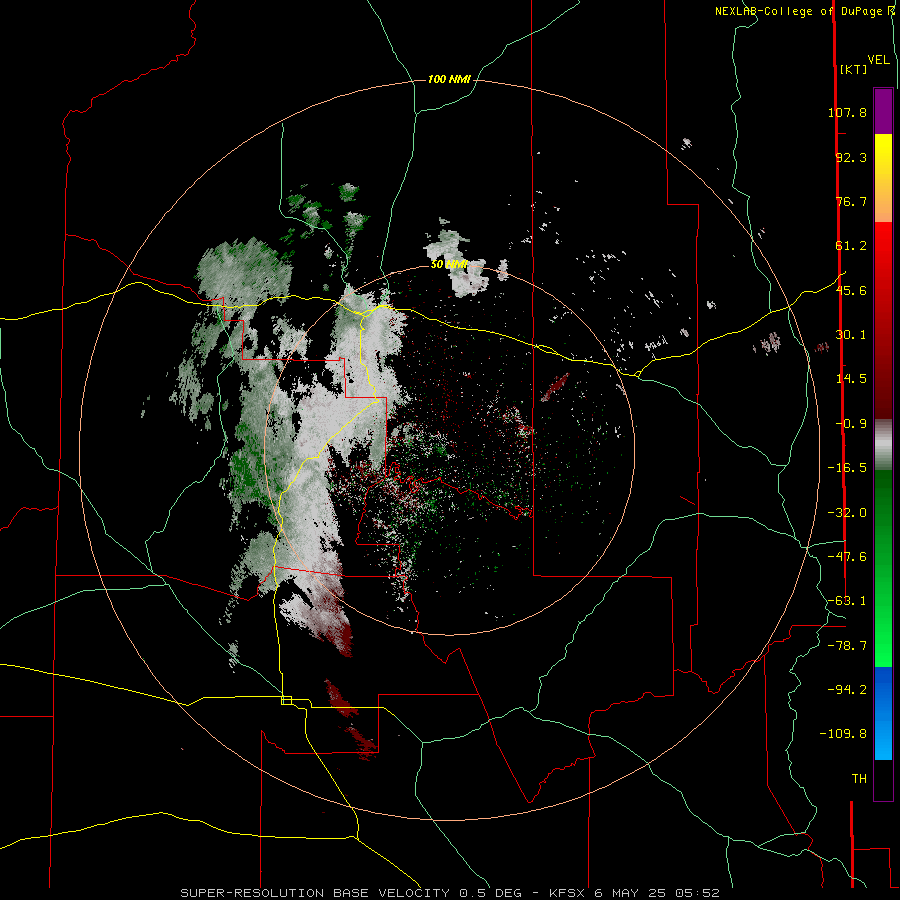
Task: Click the Super-Resolution Base Velocity caption
Action: coord(449,893)
